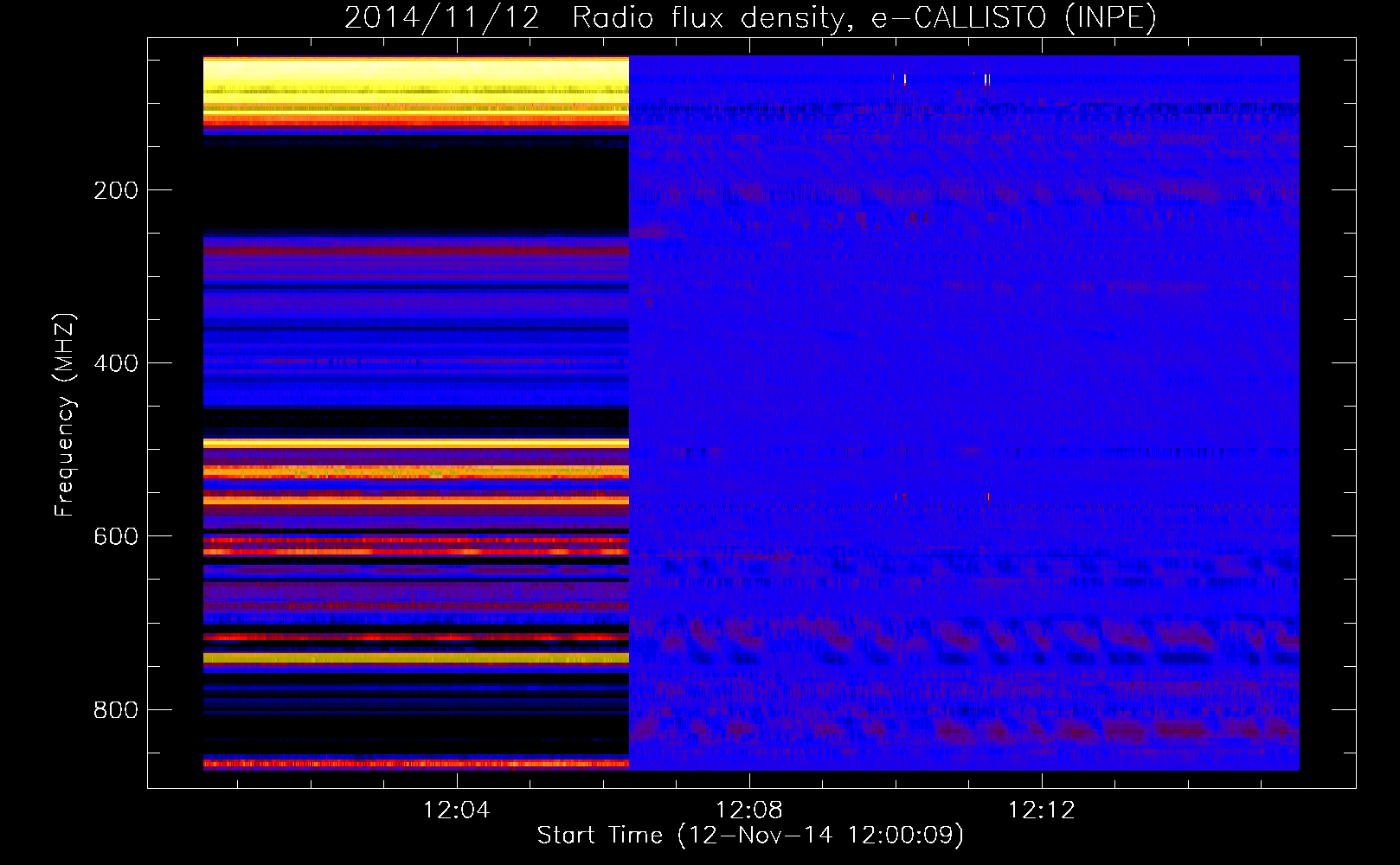The height and width of the screenshot is (865, 1400).
Task: Click the '800' frequency tick label
Action: coord(116,709)
